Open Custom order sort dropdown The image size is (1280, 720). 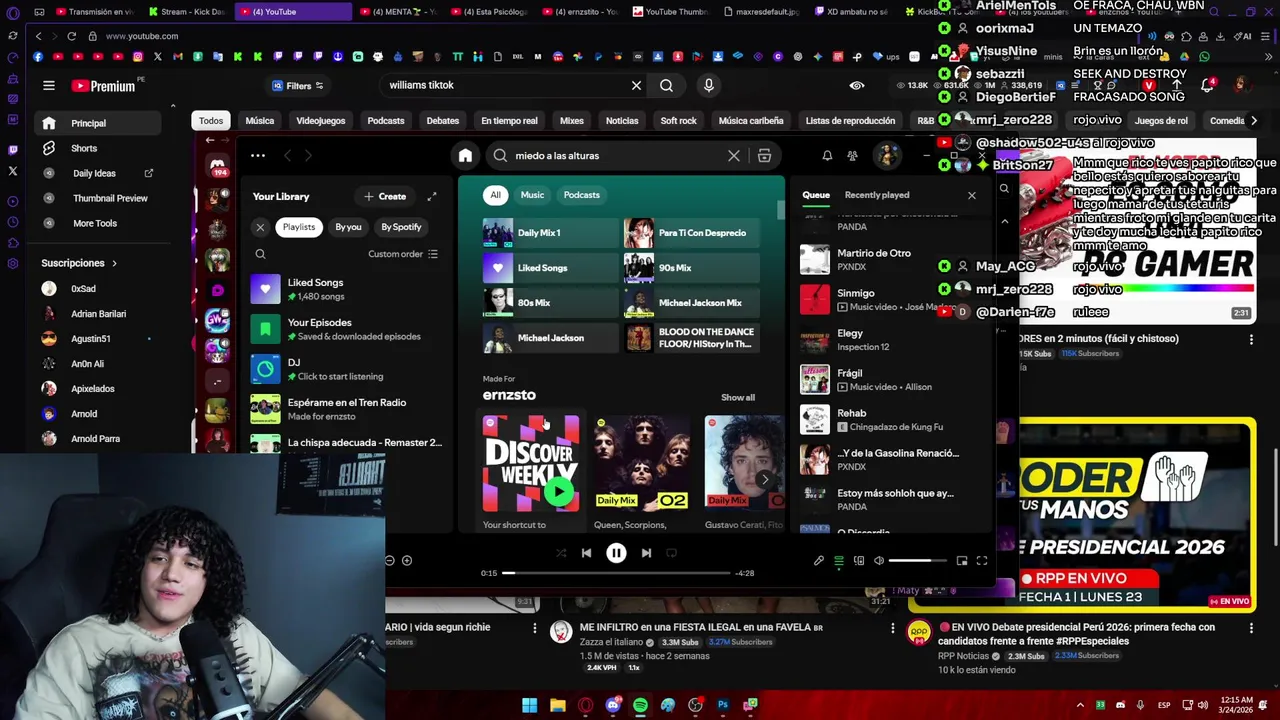(x=403, y=254)
